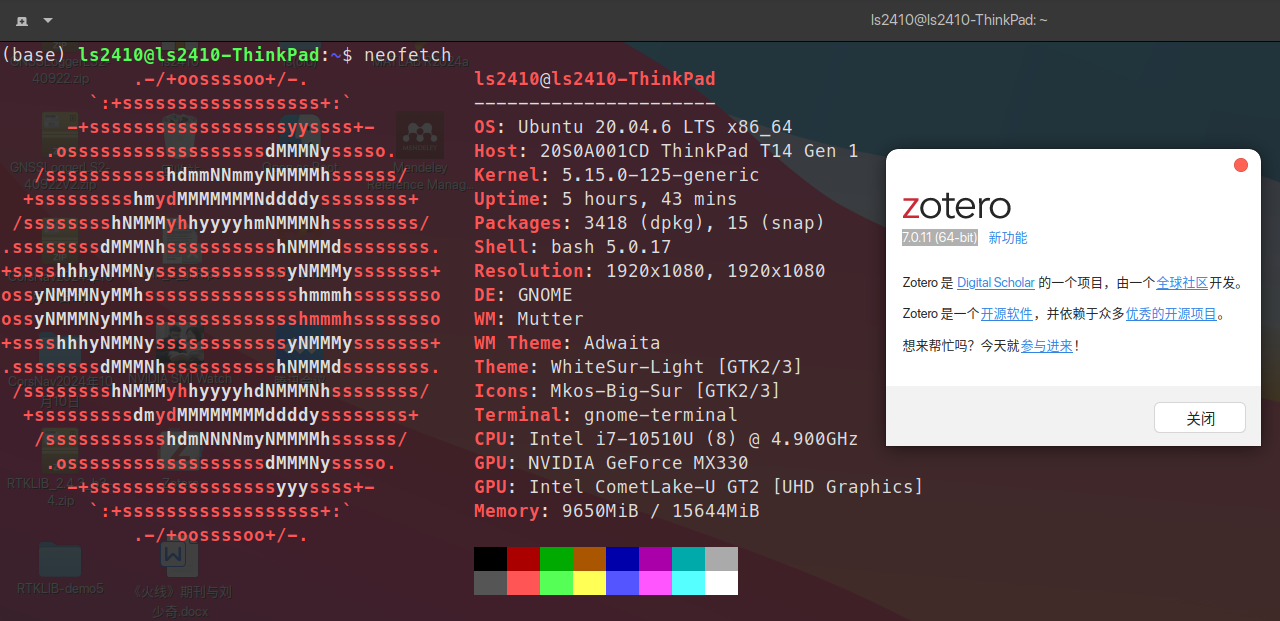Click the WM line Mutter

(x=529, y=319)
